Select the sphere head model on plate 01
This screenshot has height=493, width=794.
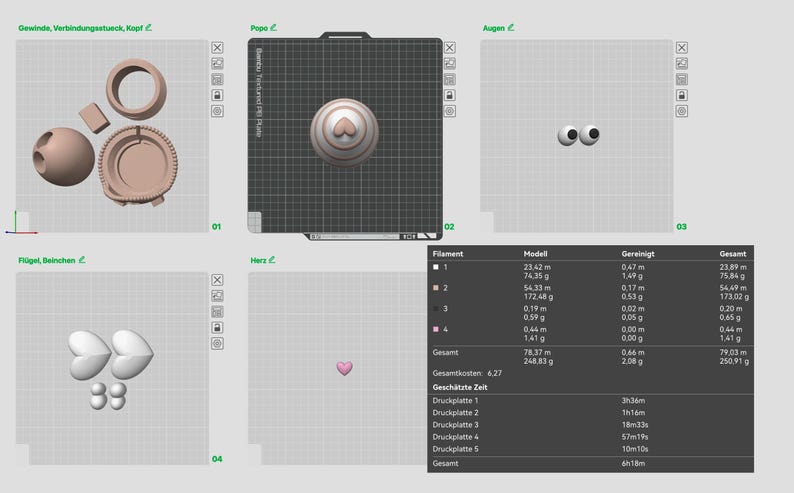(x=63, y=157)
